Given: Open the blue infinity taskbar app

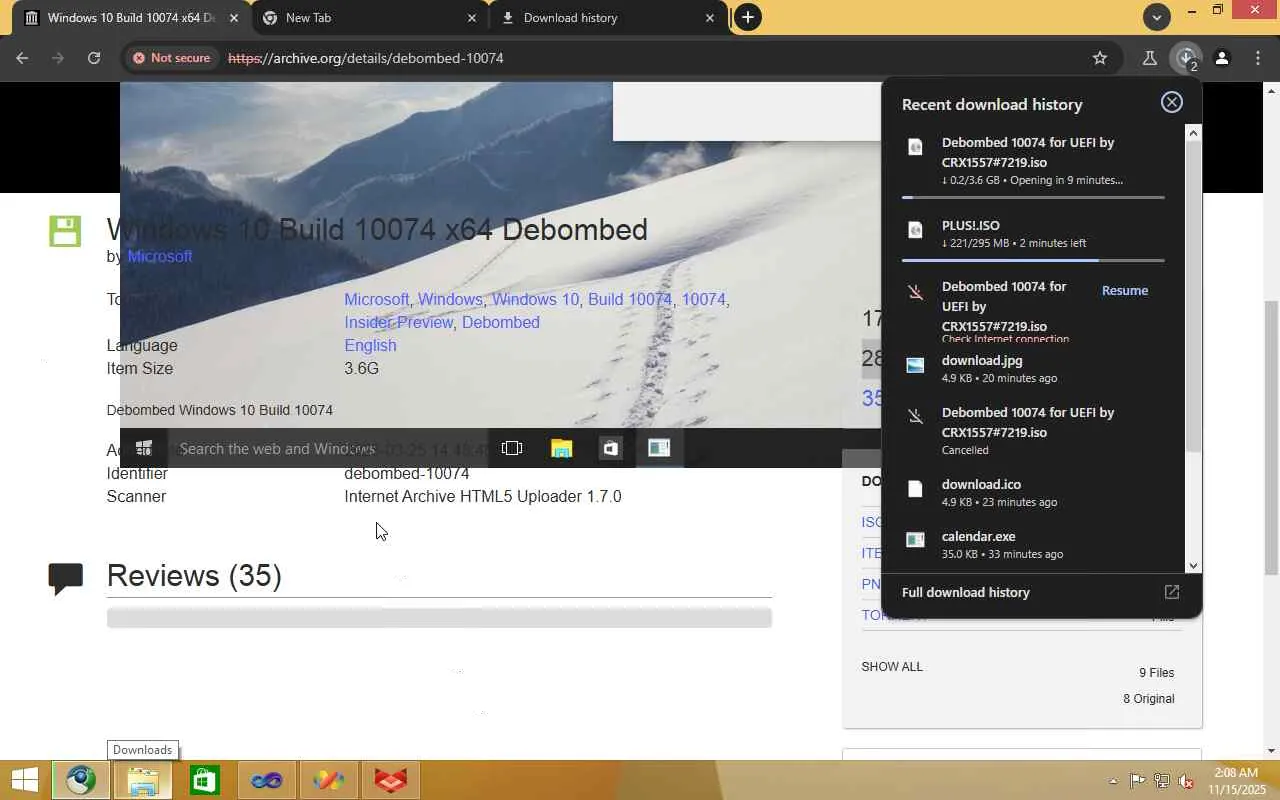Looking at the screenshot, I should [267, 780].
